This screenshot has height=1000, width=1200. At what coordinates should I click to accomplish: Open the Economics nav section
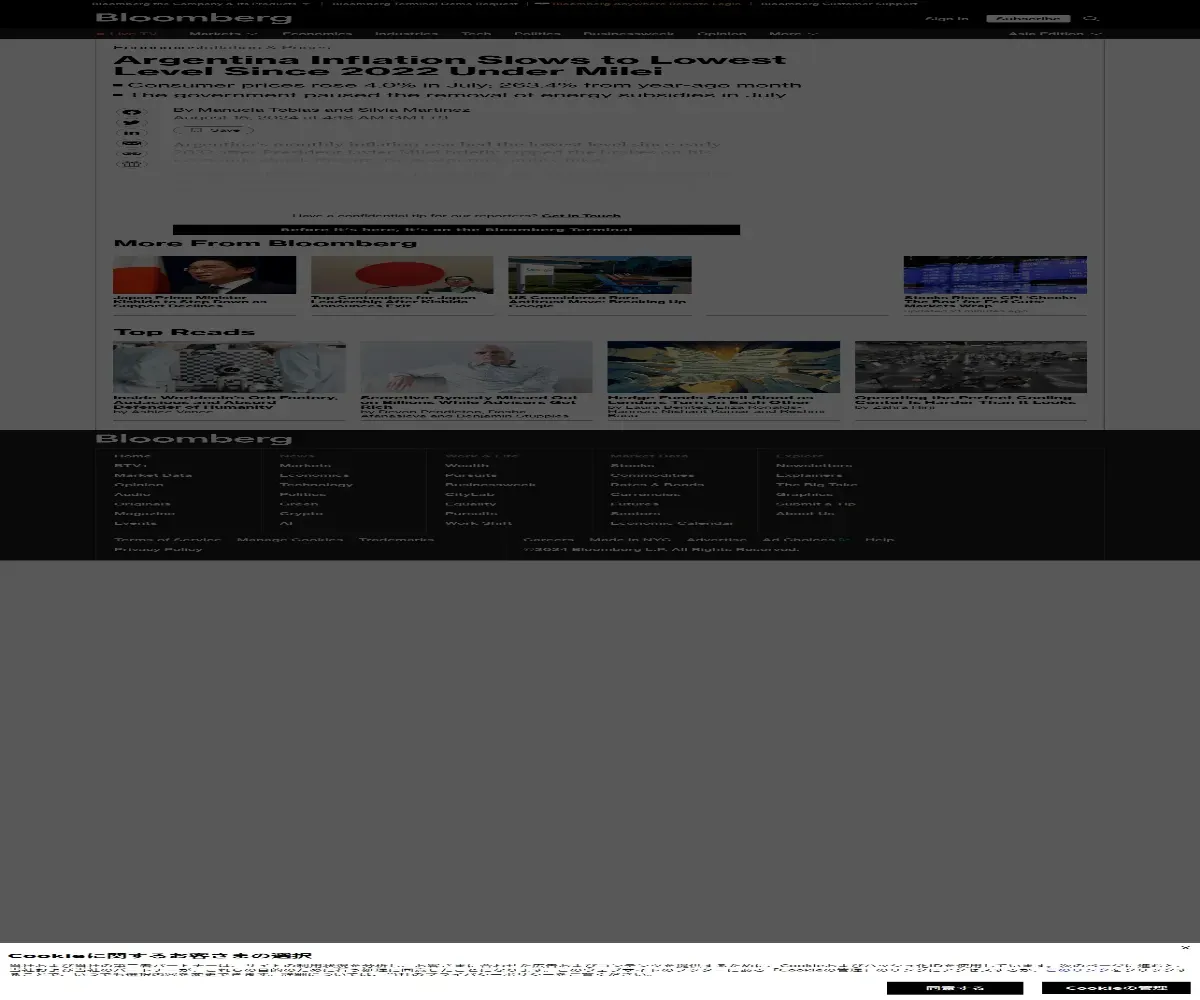coord(317,34)
